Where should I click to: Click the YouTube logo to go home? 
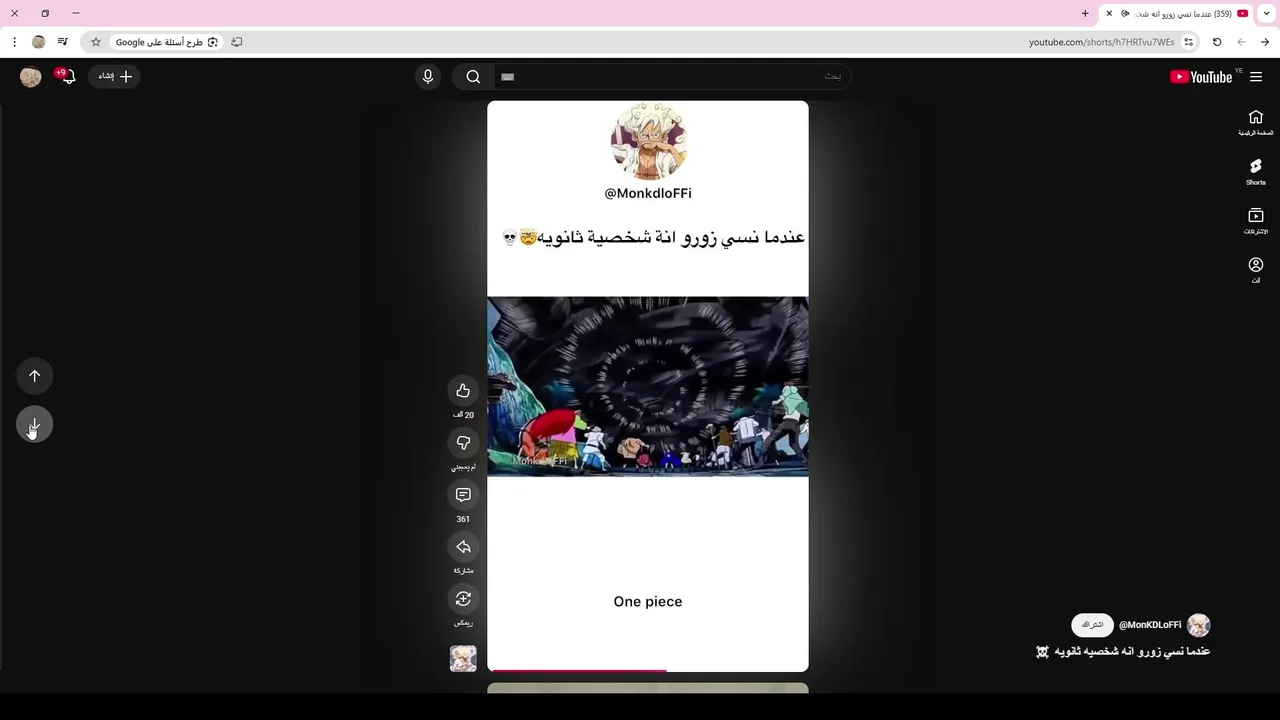[1201, 77]
